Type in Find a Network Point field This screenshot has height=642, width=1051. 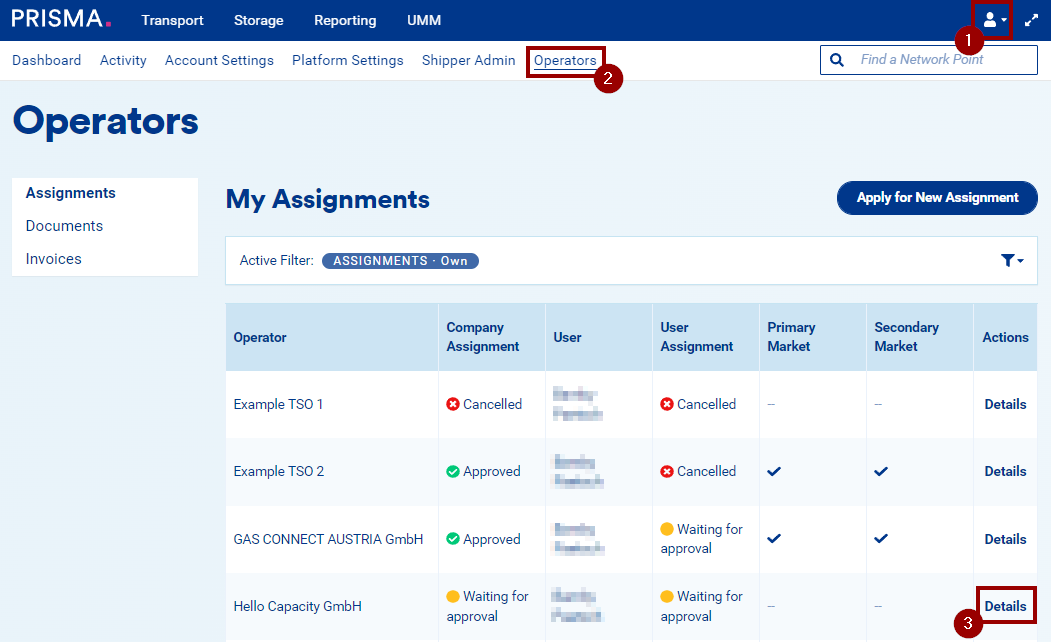[x=940, y=60]
